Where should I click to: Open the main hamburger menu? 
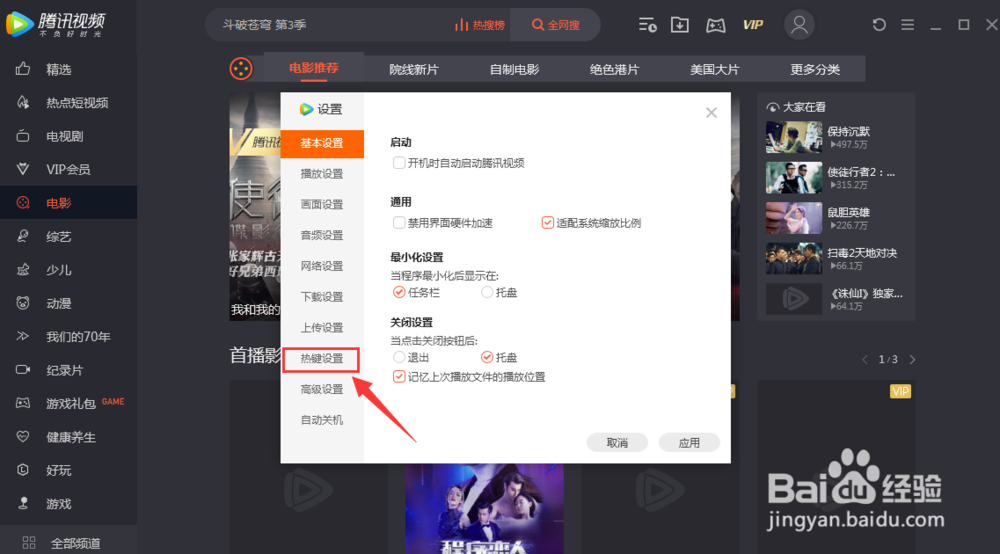pos(908,25)
